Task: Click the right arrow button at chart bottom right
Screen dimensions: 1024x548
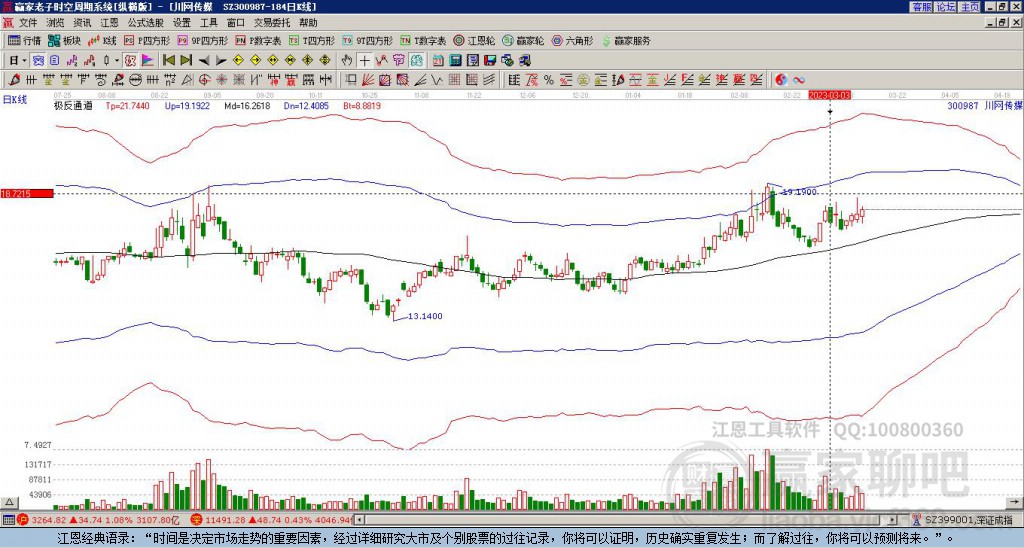Action: click(x=1015, y=502)
